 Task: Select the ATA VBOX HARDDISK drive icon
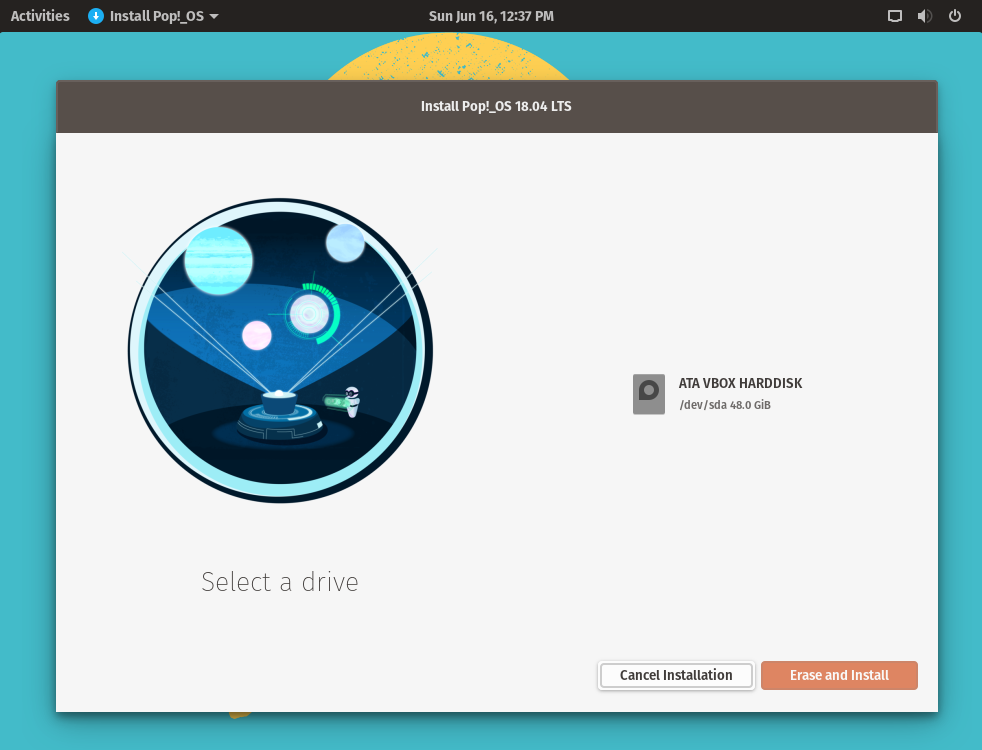649,394
